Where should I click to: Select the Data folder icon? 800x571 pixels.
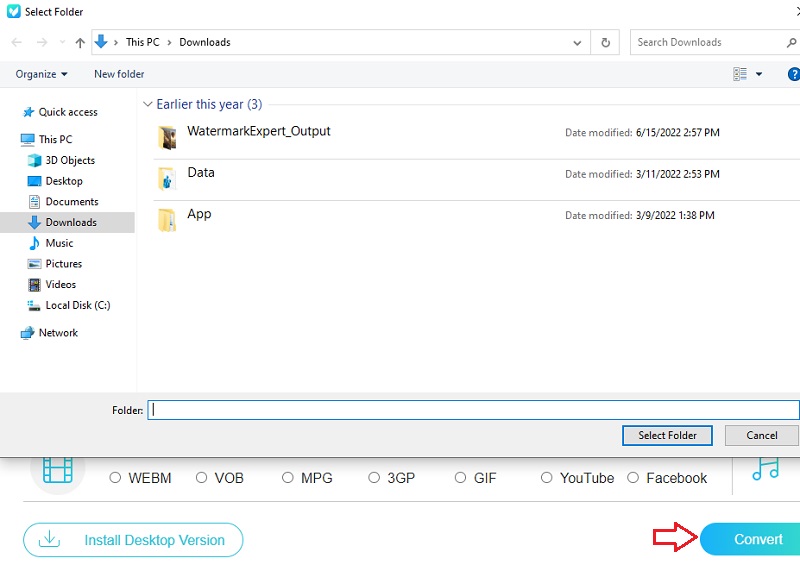coord(167,179)
